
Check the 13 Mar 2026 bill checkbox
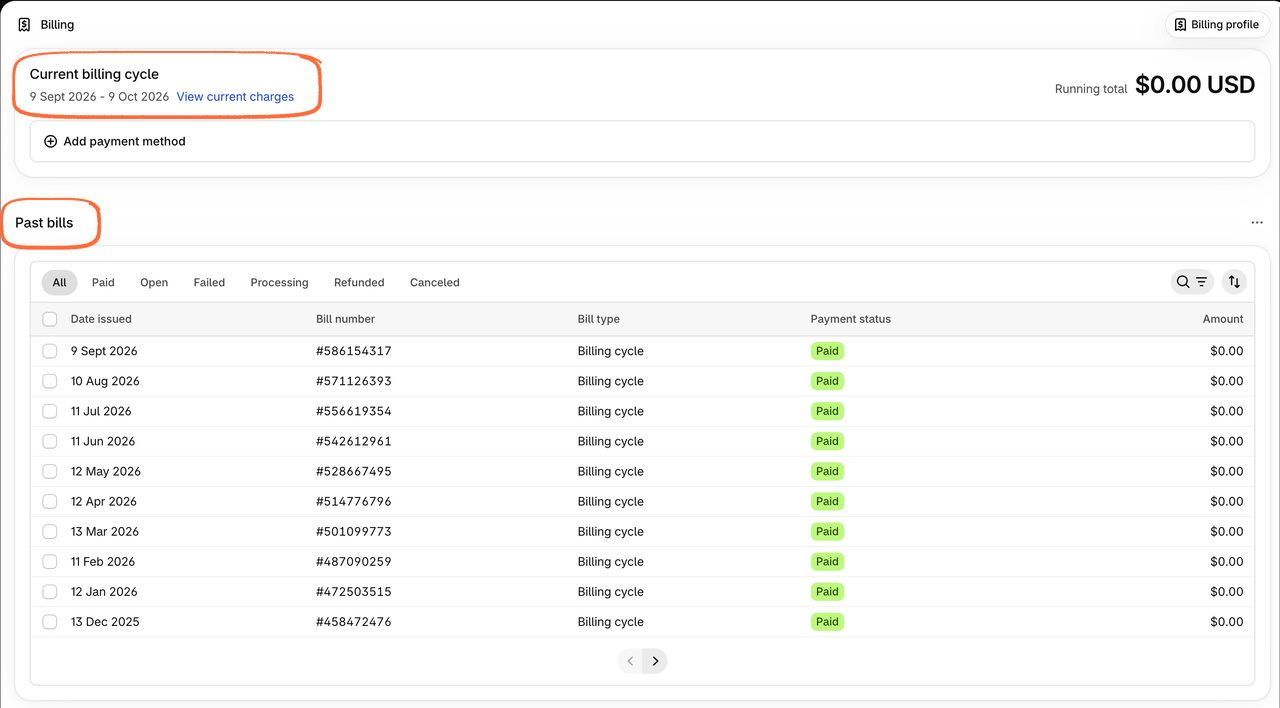50,531
